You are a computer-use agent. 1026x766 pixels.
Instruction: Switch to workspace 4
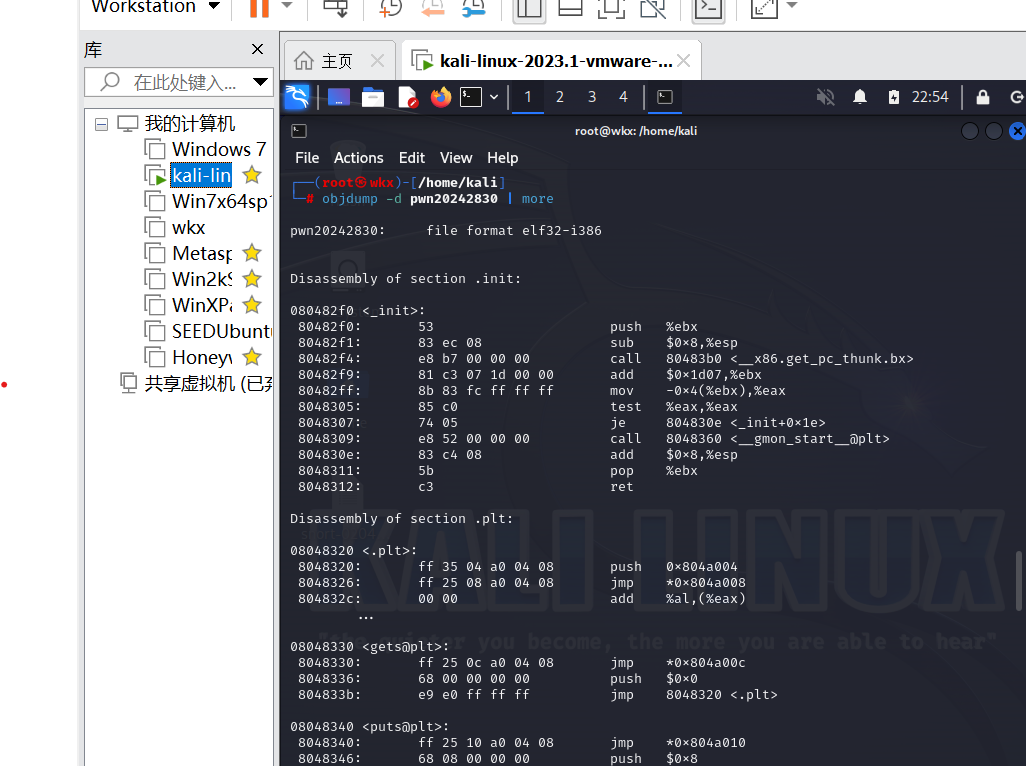point(624,97)
